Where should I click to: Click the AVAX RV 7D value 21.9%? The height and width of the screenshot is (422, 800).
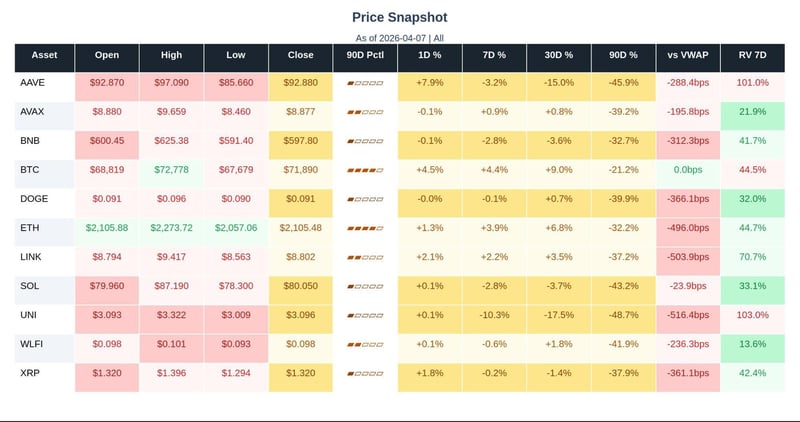click(752, 112)
